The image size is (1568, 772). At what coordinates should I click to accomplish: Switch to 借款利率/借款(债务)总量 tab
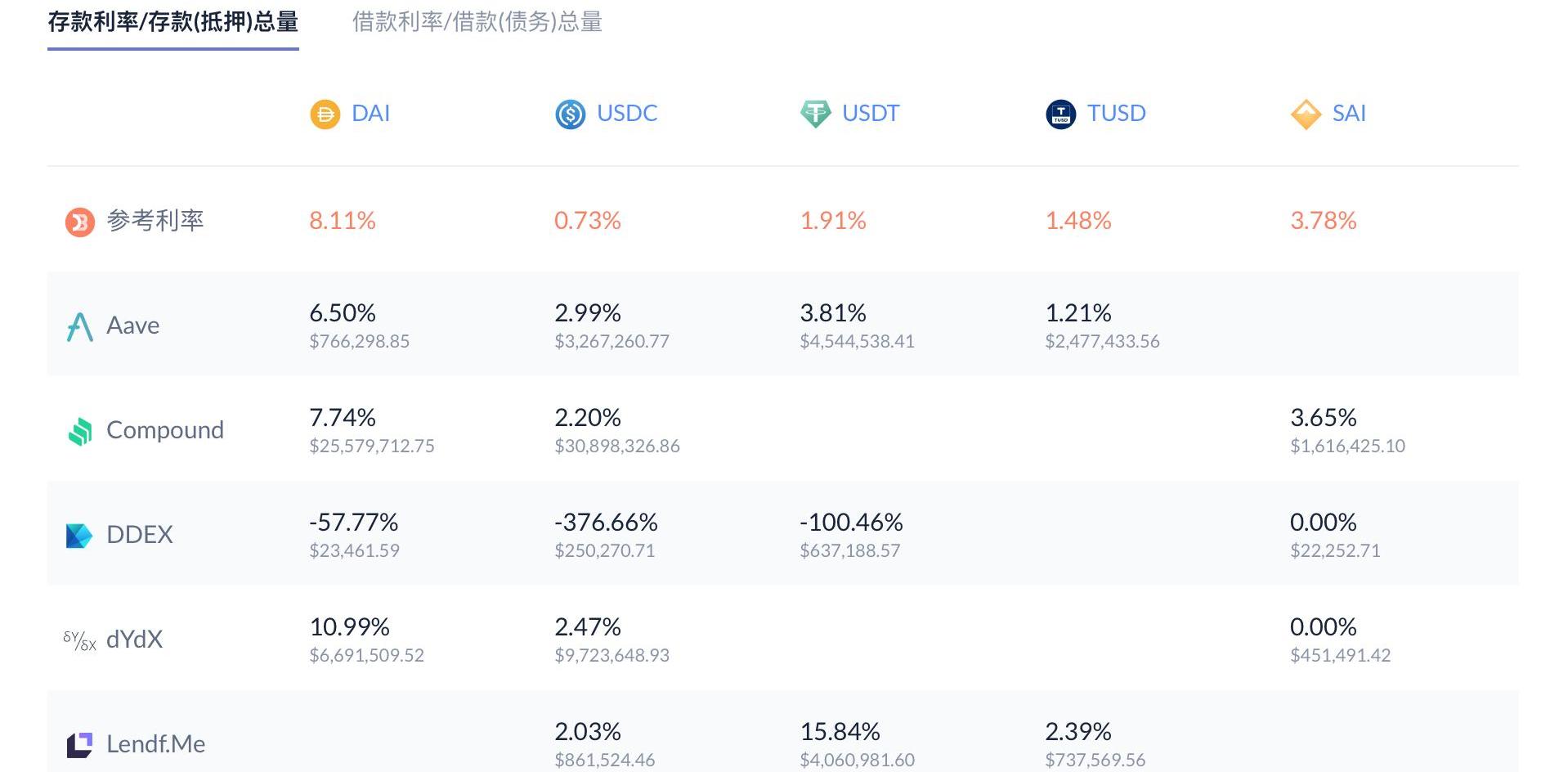(x=477, y=22)
